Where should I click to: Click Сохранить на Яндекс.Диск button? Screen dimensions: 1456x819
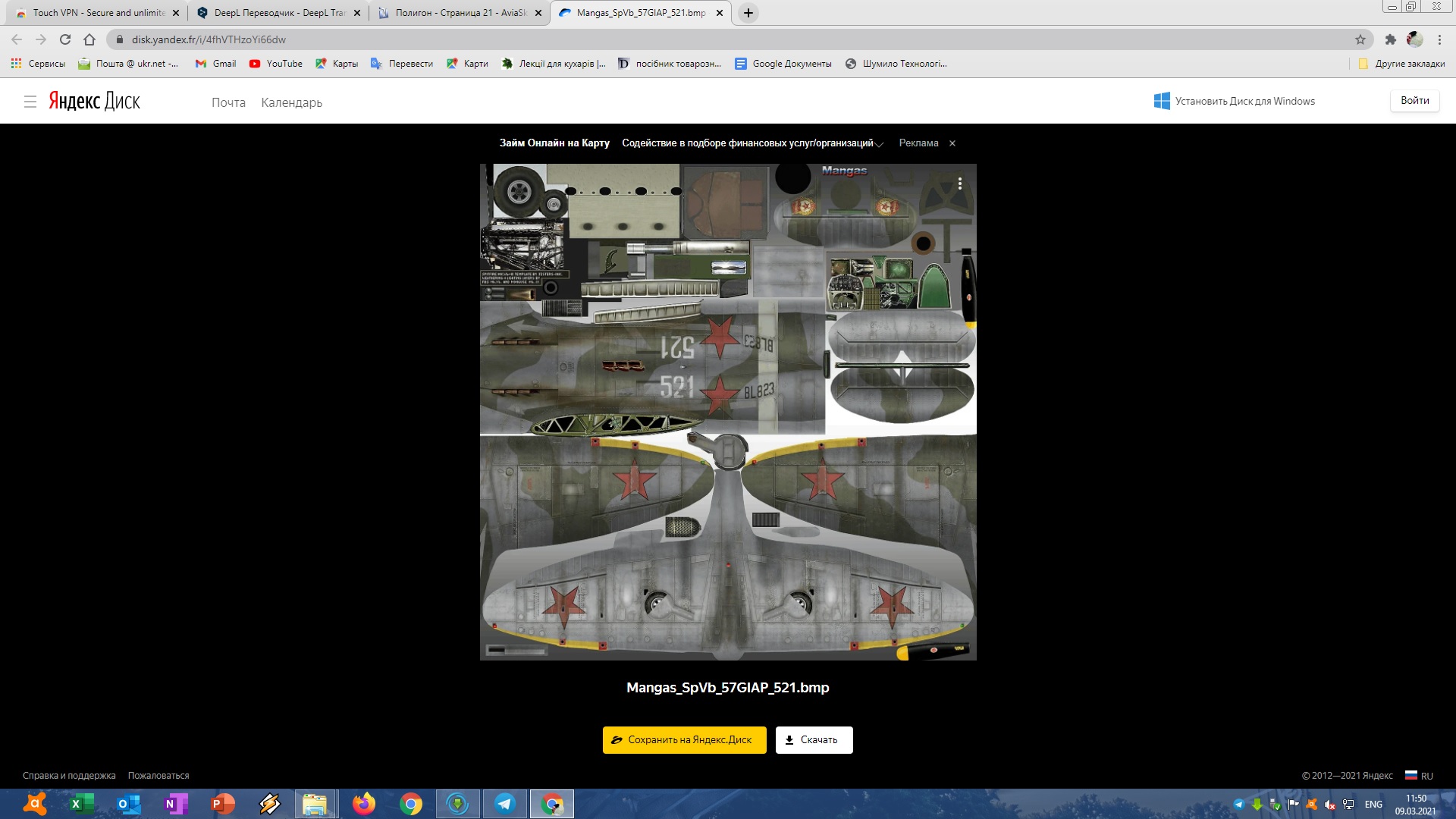coord(685,740)
